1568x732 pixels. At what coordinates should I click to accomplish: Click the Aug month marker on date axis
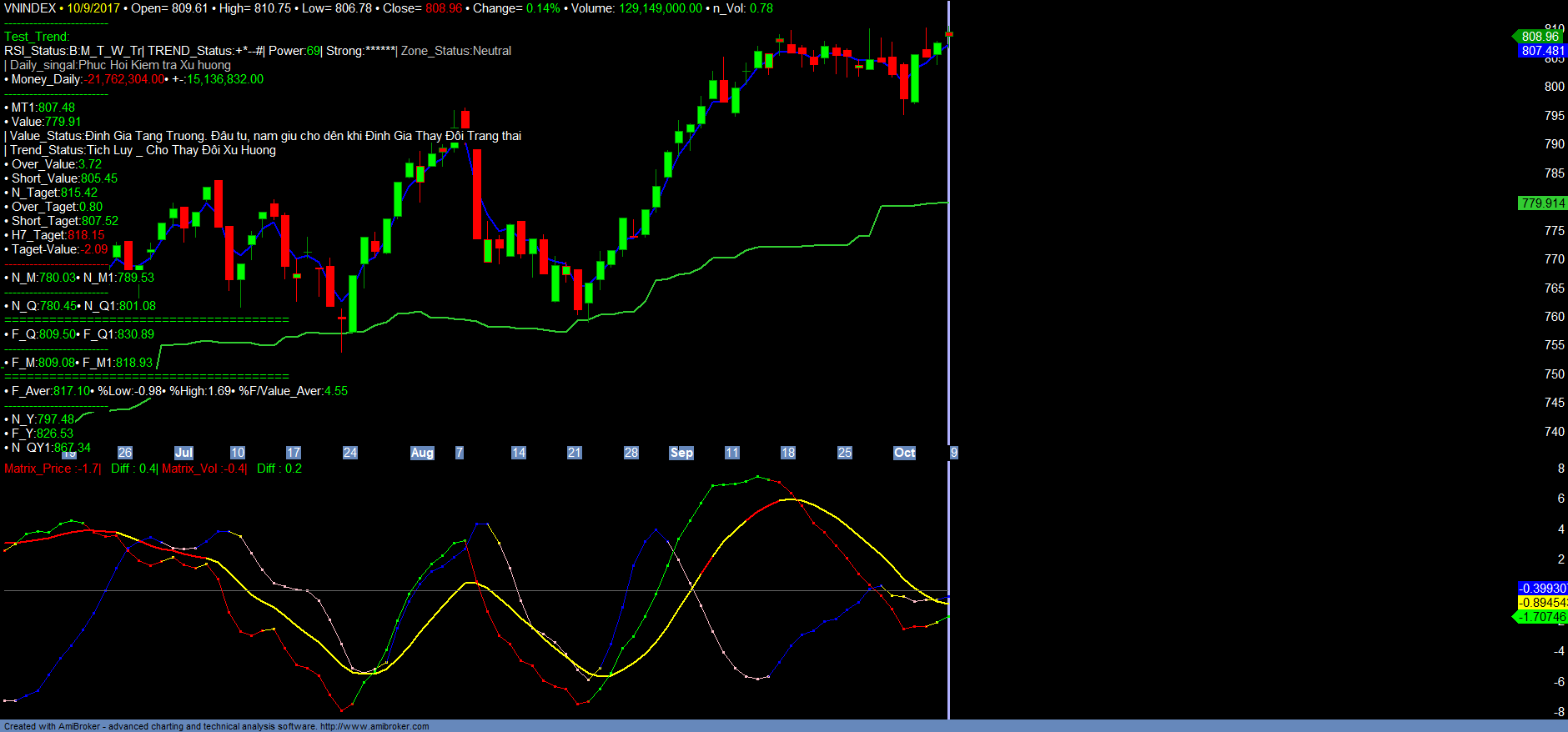pyautogui.click(x=422, y=453)
